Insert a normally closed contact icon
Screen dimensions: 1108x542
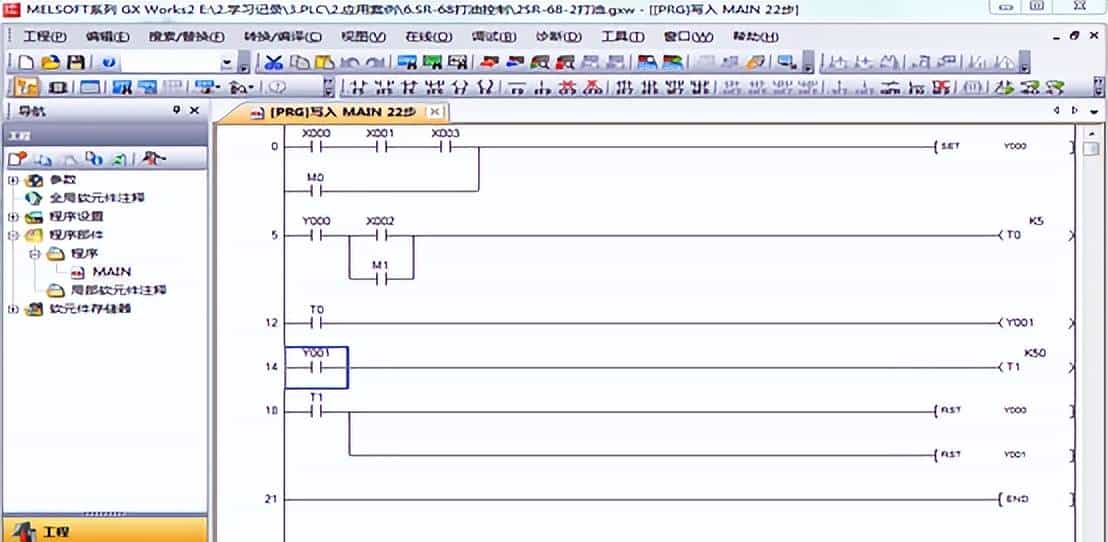[x=409, y=88]
